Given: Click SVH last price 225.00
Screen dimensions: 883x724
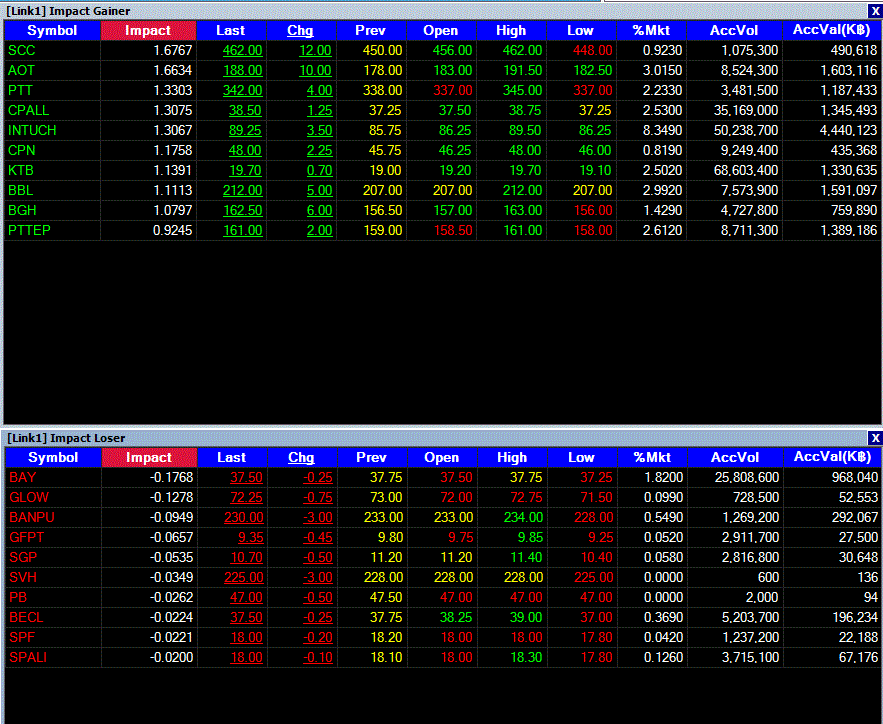Looking at the screenshot, I should pos(244,577).
